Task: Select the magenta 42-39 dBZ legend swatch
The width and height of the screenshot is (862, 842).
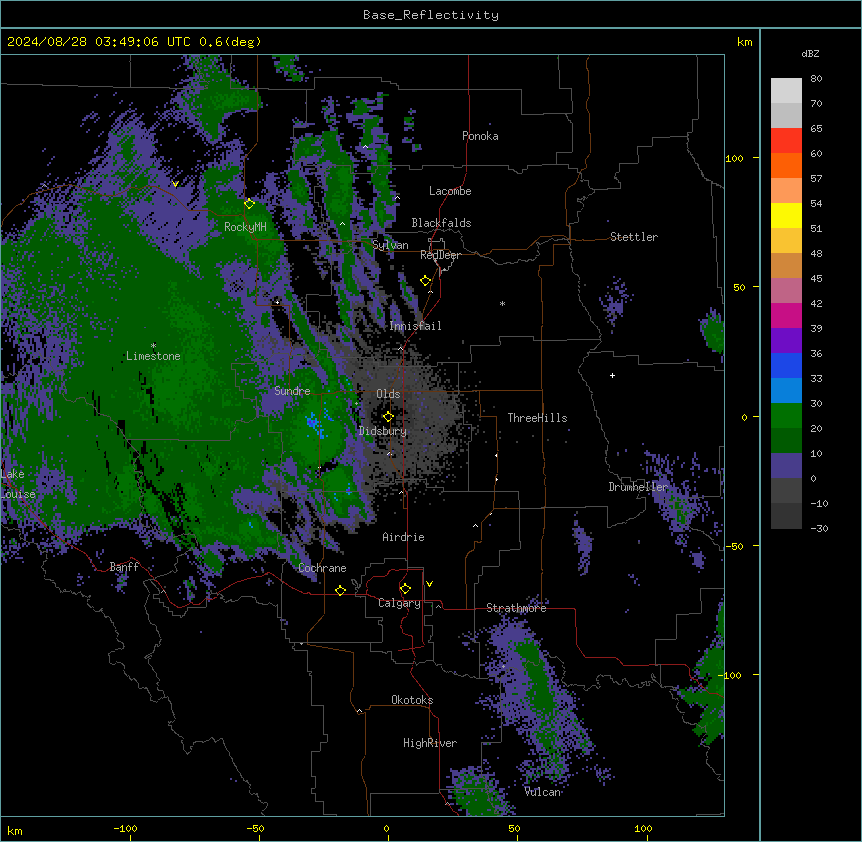Action: [x=786, y=315]
